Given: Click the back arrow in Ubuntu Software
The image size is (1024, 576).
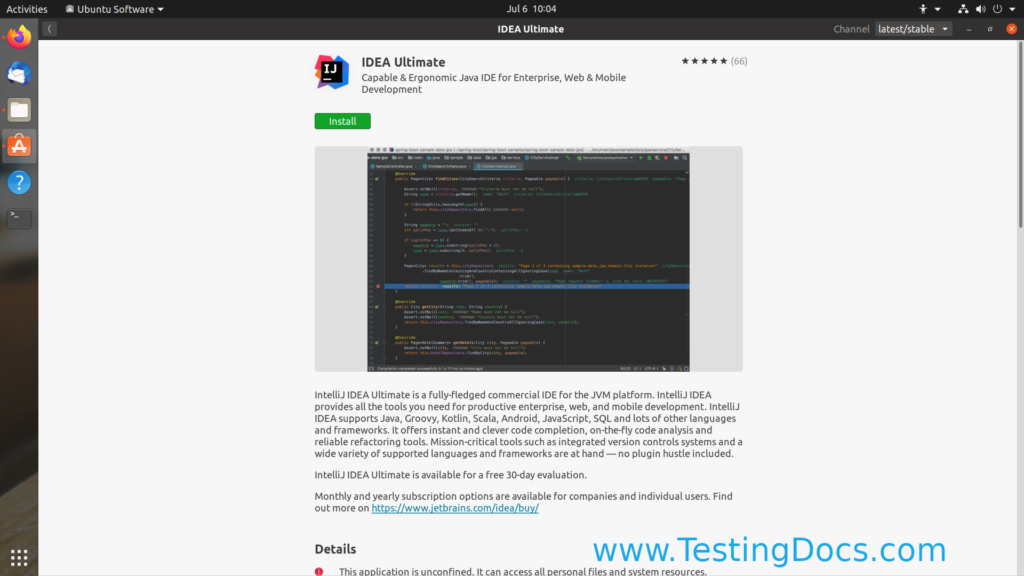Looking at the screenshot, I should tap(48, 28).
